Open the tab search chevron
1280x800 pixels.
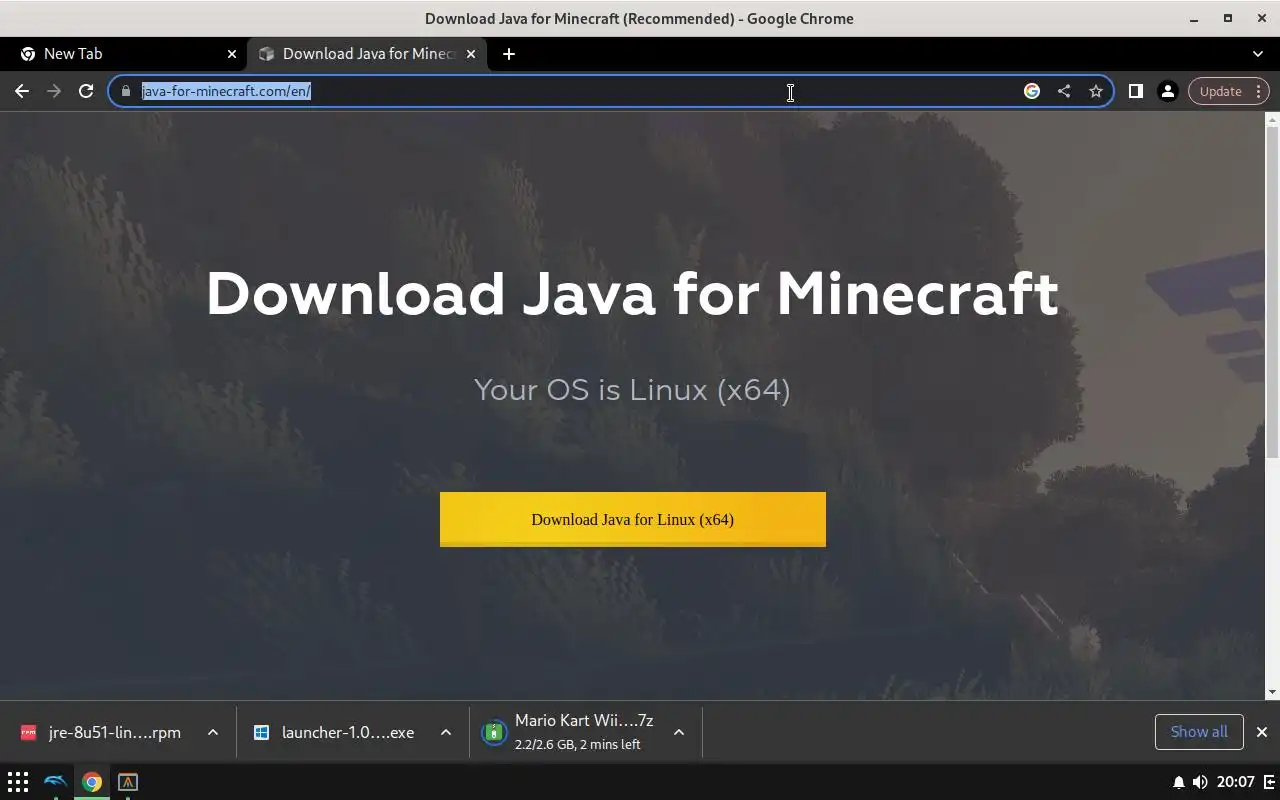(x=1258, y=54)
